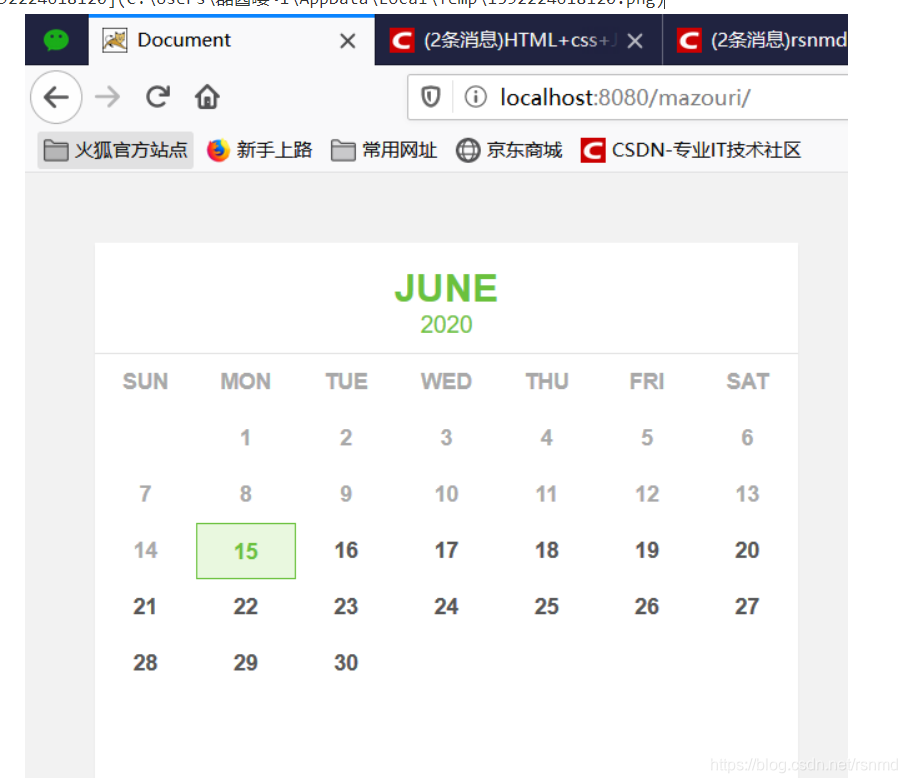Open the 火狐官方站点 bookmark folder
907x783 pixels.
pyautogui.click(x=116, y=150)
